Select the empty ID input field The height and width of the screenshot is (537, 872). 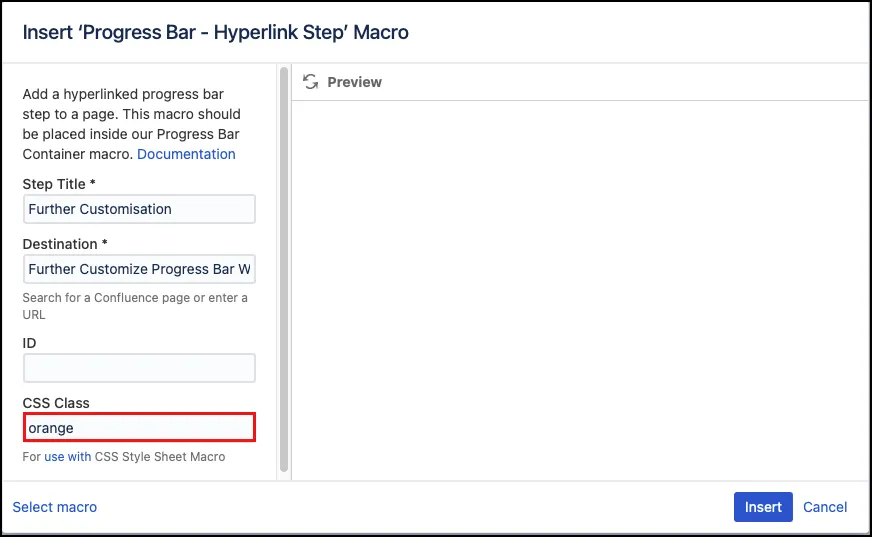tap(139, 368)
